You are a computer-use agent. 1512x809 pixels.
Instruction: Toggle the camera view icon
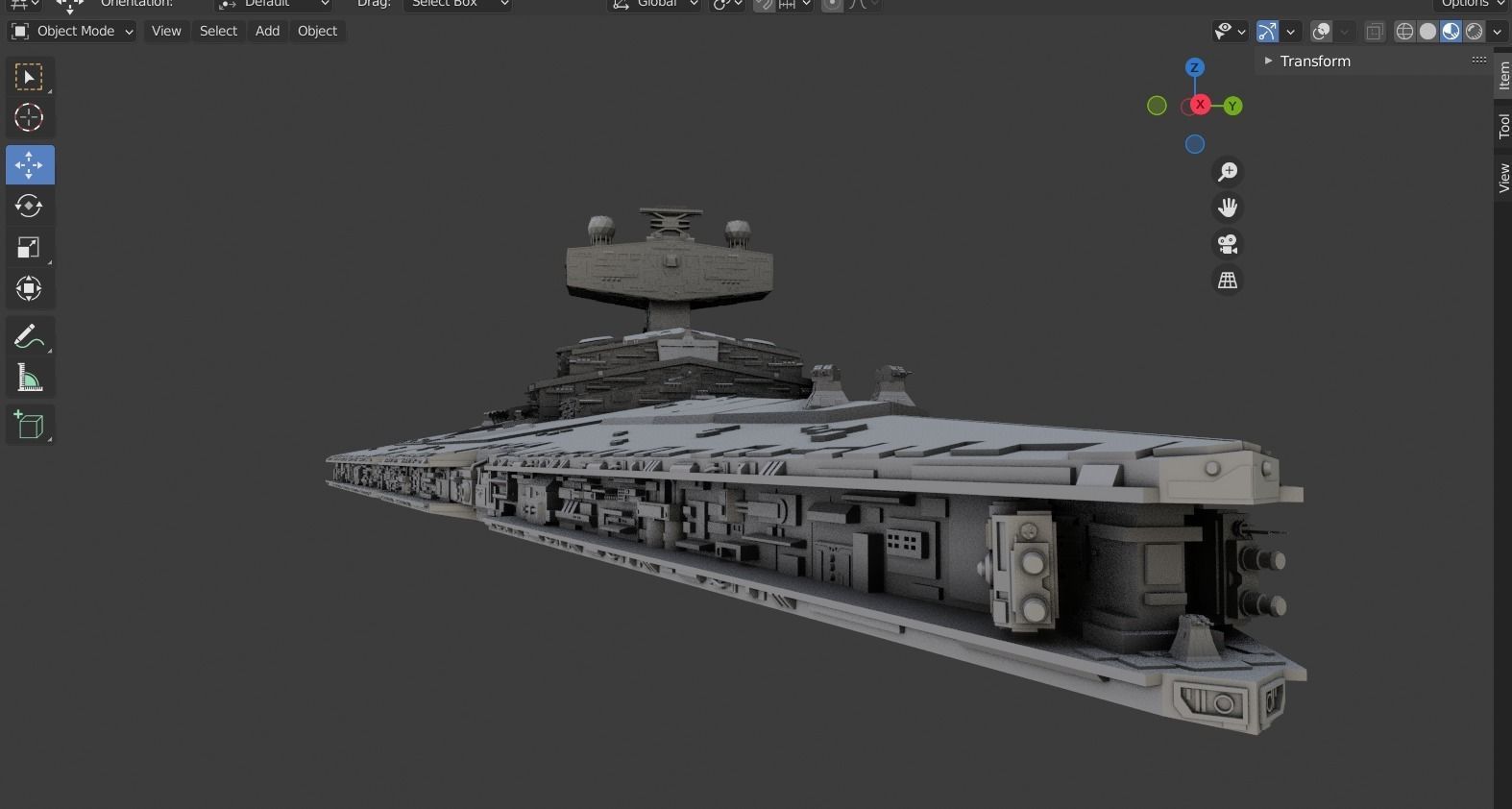[x=1228, y=244]
